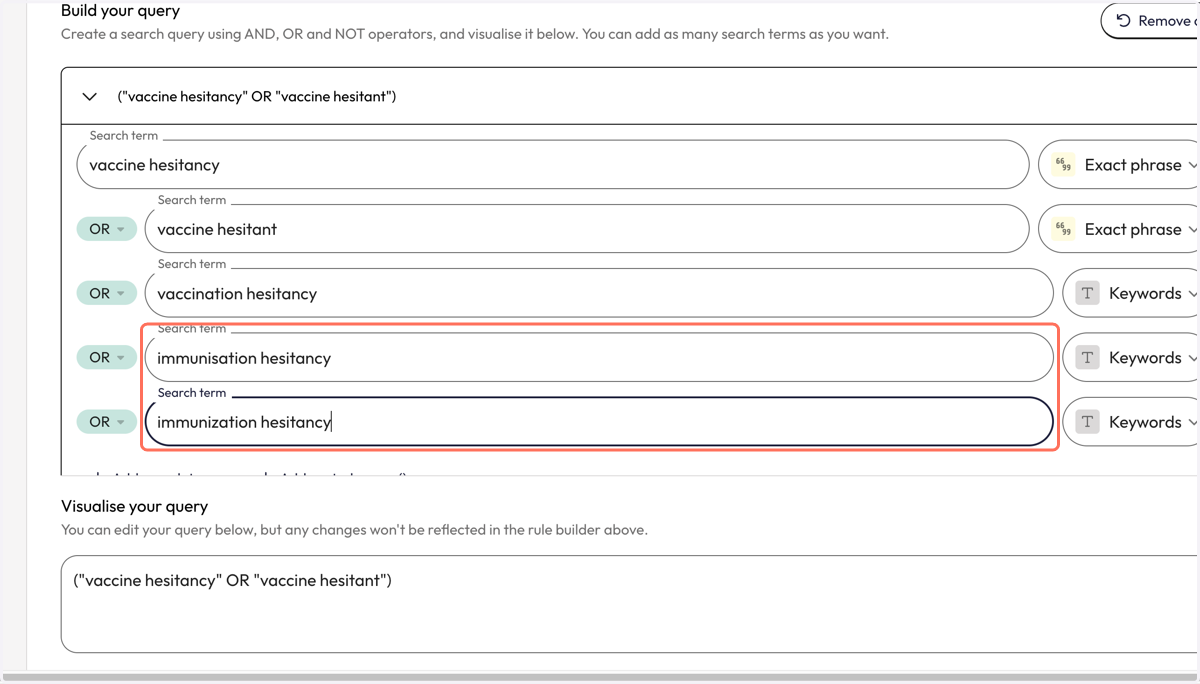The image size is (1200, 684).
Task: Click the undo arrow icon on Remove button
Action: (1124, 20)
